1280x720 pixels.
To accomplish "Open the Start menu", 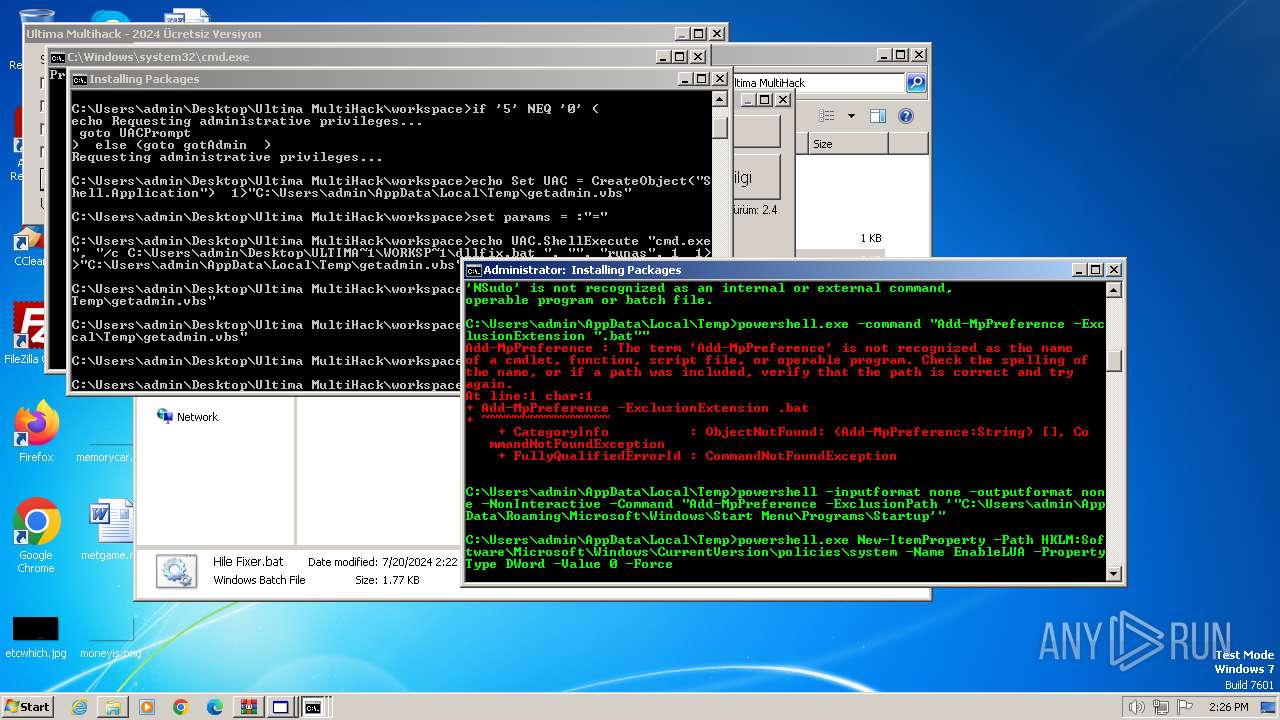I will click(x=28, y=706).
